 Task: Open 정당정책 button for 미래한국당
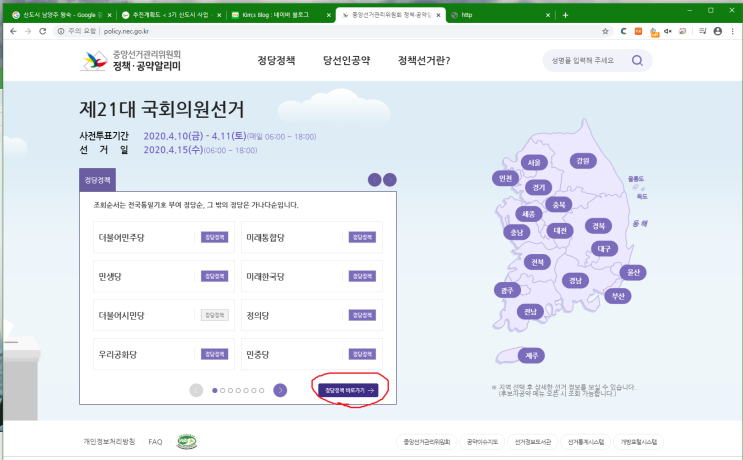coord(362,276)
